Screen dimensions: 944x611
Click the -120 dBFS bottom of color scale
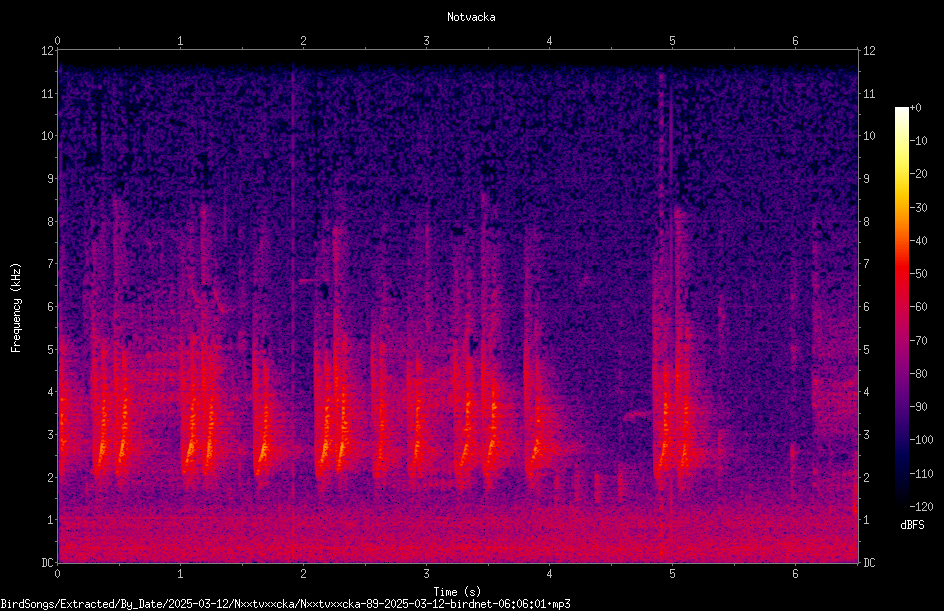921,506
